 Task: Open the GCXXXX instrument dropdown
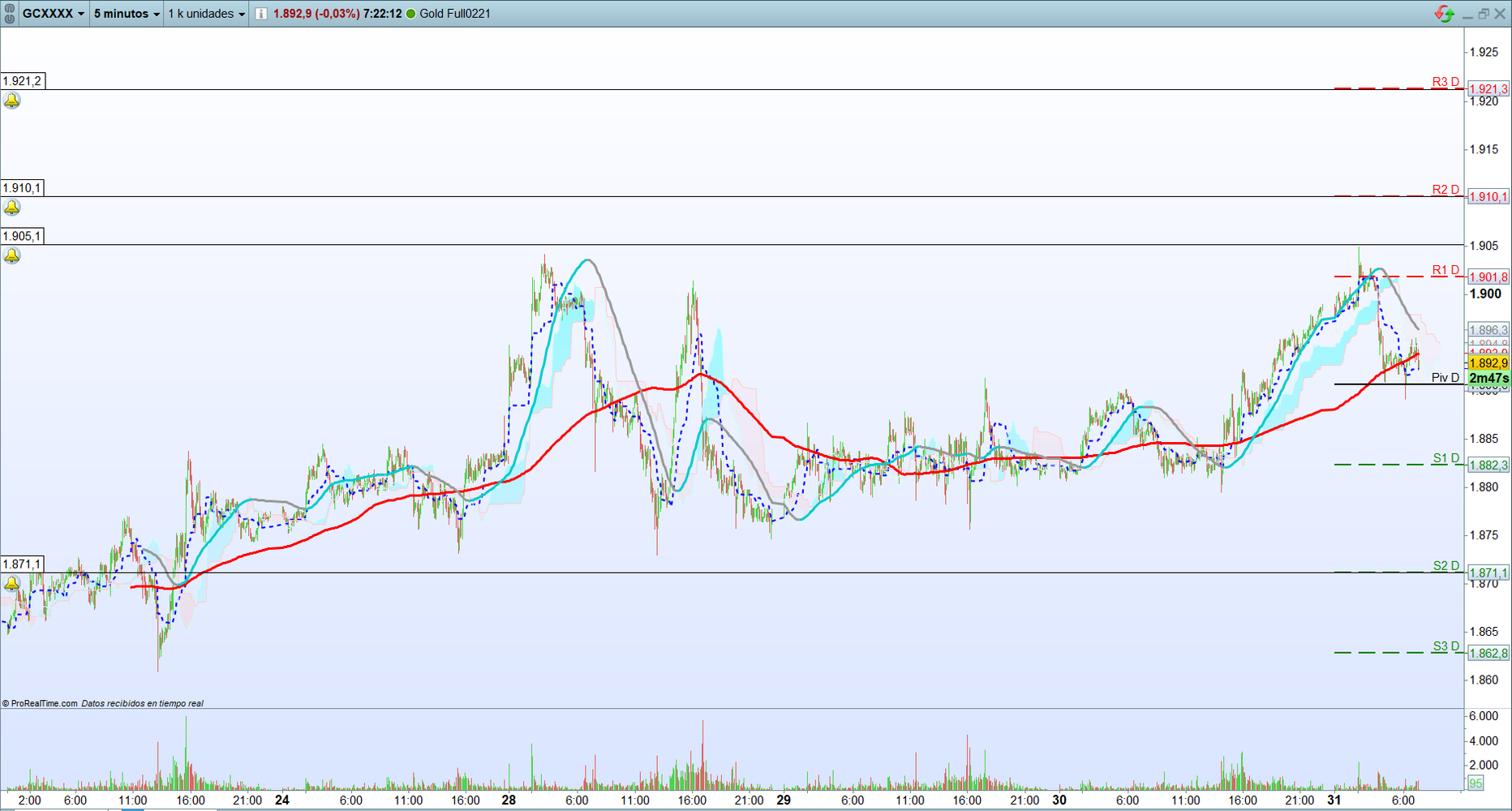54,14
